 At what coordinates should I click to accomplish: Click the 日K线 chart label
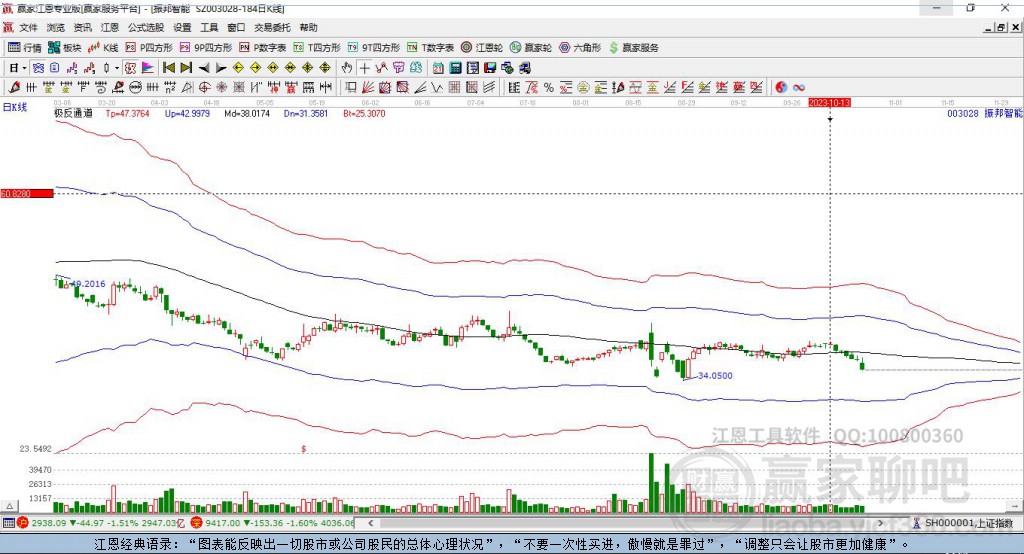[15, 108]
